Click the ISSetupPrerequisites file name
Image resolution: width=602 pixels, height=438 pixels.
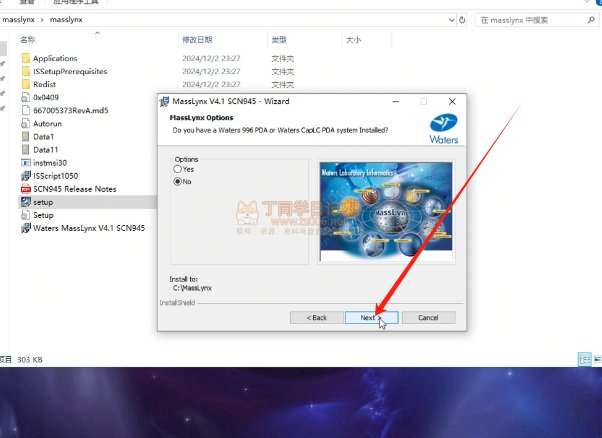[x=70, y=71]
